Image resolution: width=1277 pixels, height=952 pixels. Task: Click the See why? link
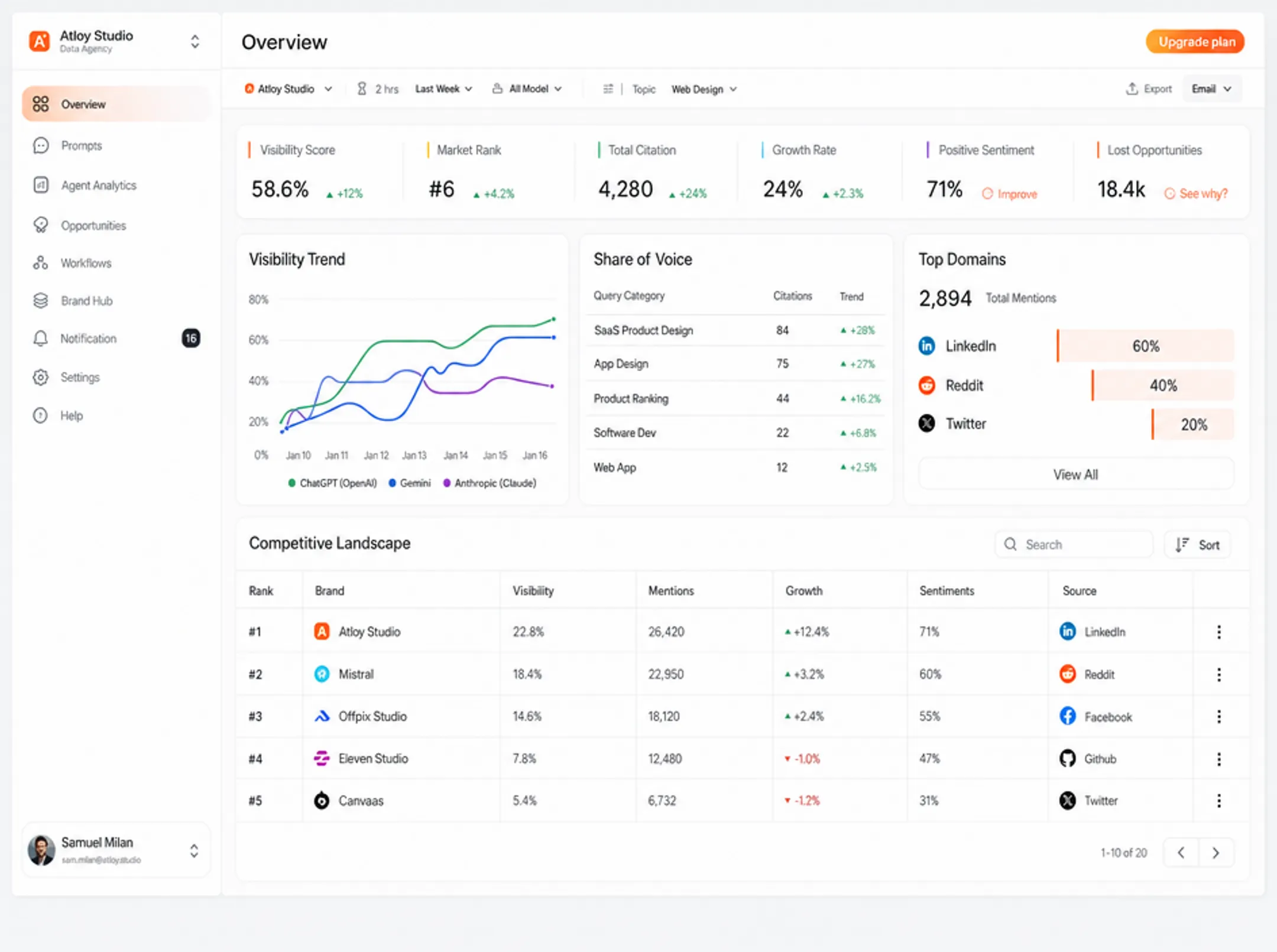click(x=1196, y=193)
